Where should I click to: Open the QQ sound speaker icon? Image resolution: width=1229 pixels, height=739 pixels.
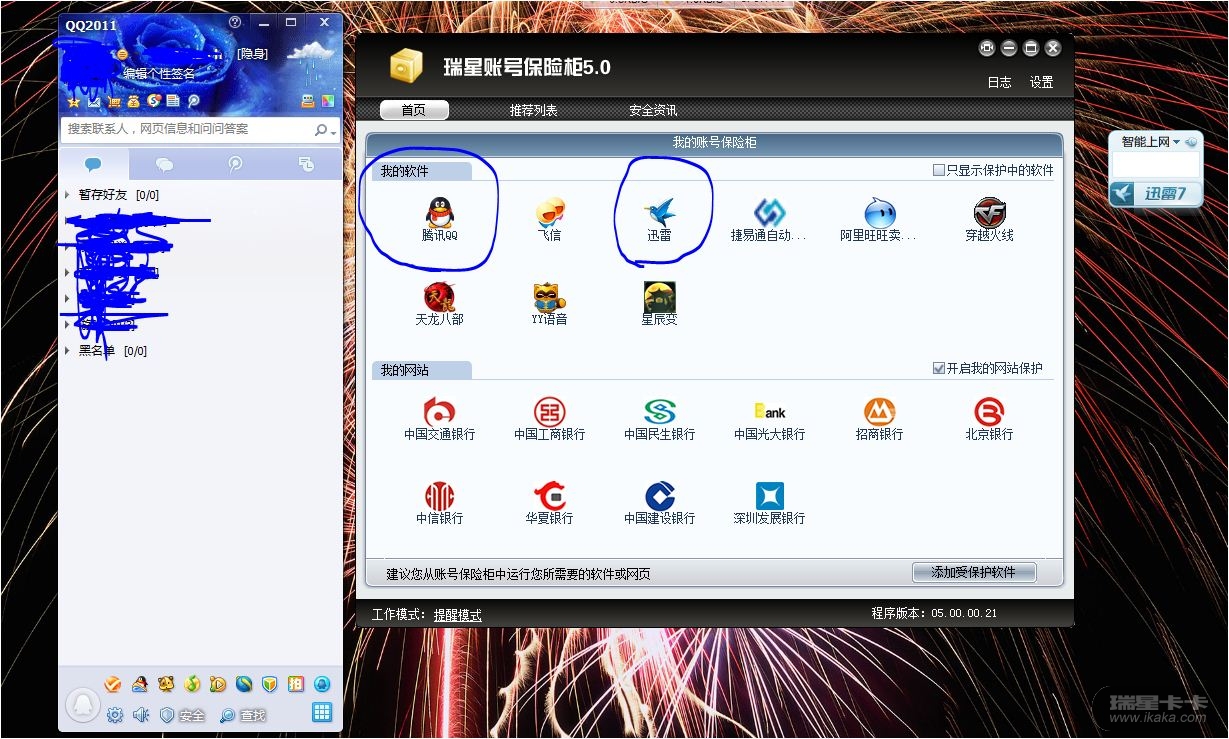[x=141, y=715]
